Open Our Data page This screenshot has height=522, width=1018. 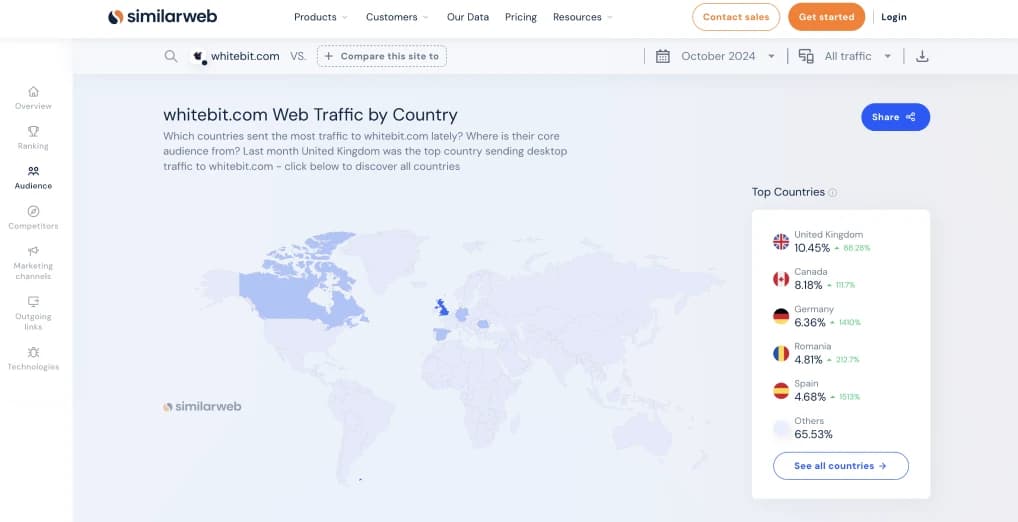468,17
